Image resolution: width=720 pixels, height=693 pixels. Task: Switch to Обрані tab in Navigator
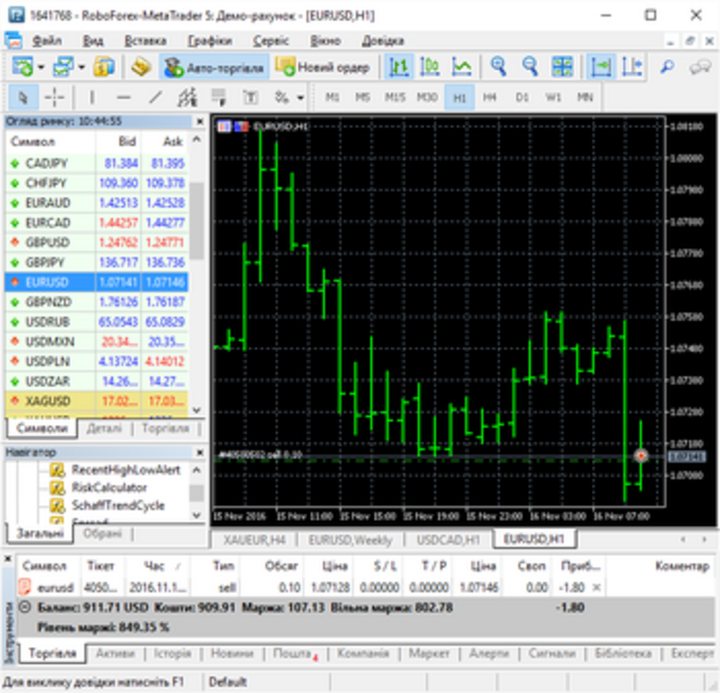pyautogui.click(x=102, y=534)
